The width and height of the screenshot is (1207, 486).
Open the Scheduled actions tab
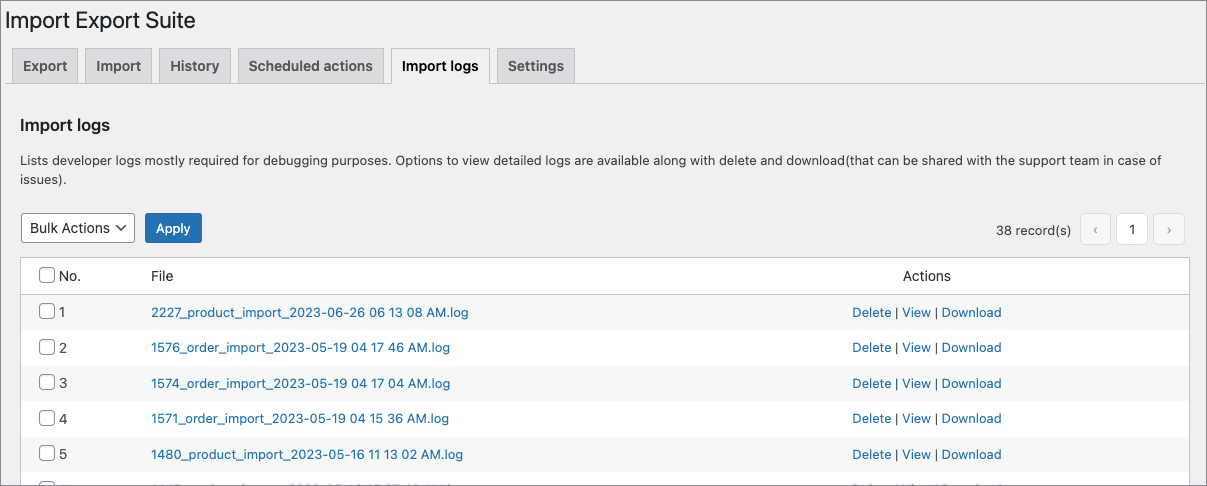click(x=310, y=66)
